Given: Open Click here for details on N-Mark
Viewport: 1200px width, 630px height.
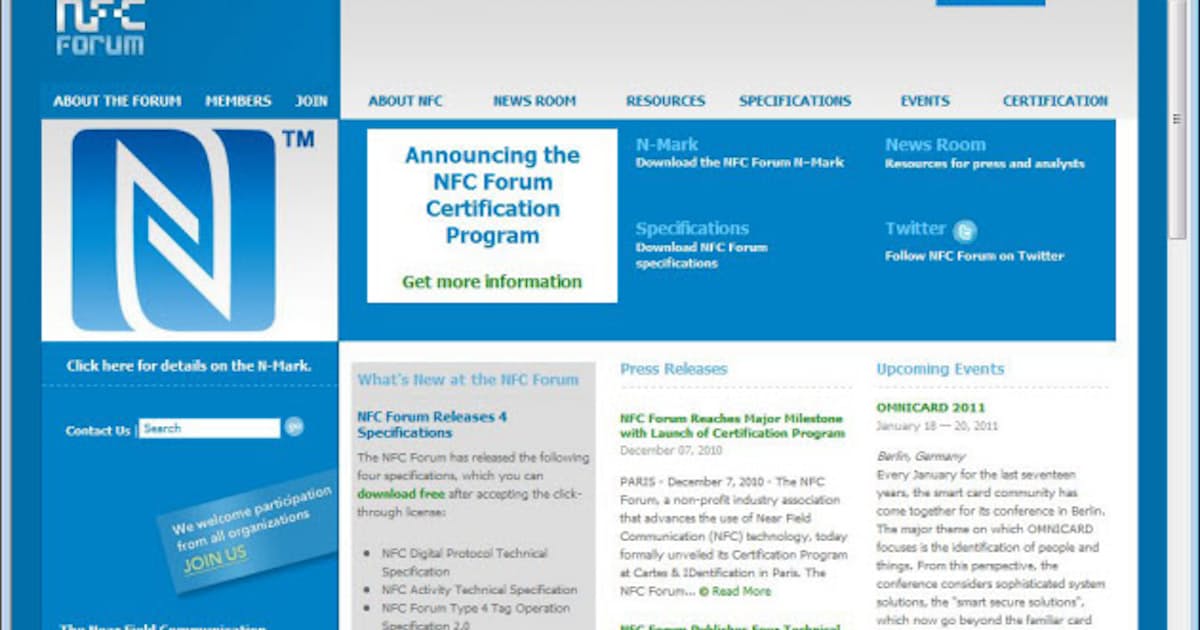Looking at the screenshot, I should tap(189, 366).
